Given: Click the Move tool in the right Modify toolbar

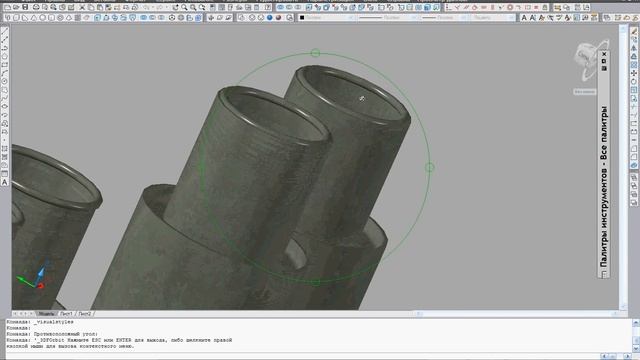Looking at the screenshot, I should 634,73.
